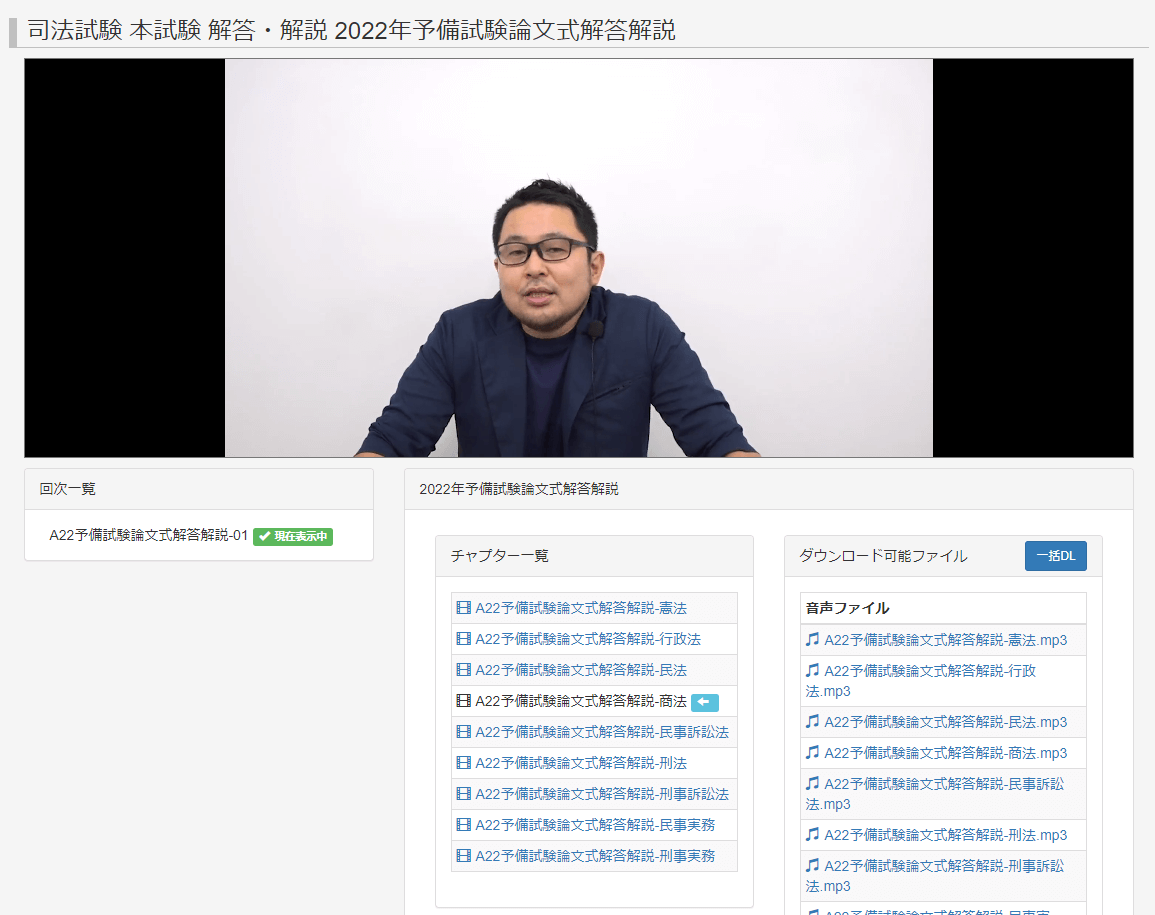The height and width of the screenshot is (915, 1155).
Task: Click film icon beside 行政法 chapter
Action: coord(463,639)
